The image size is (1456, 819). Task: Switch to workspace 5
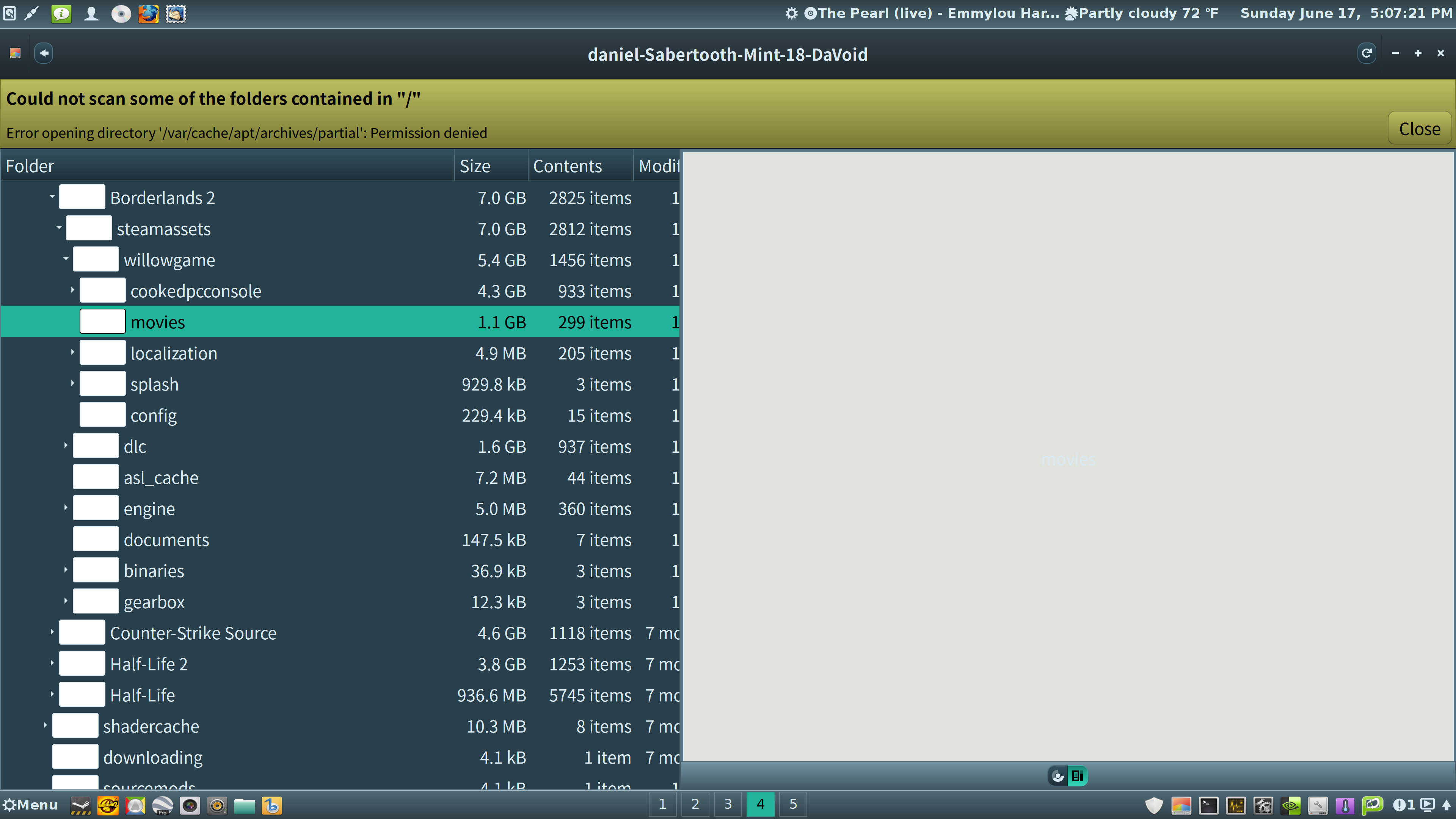tap(793, 804)
